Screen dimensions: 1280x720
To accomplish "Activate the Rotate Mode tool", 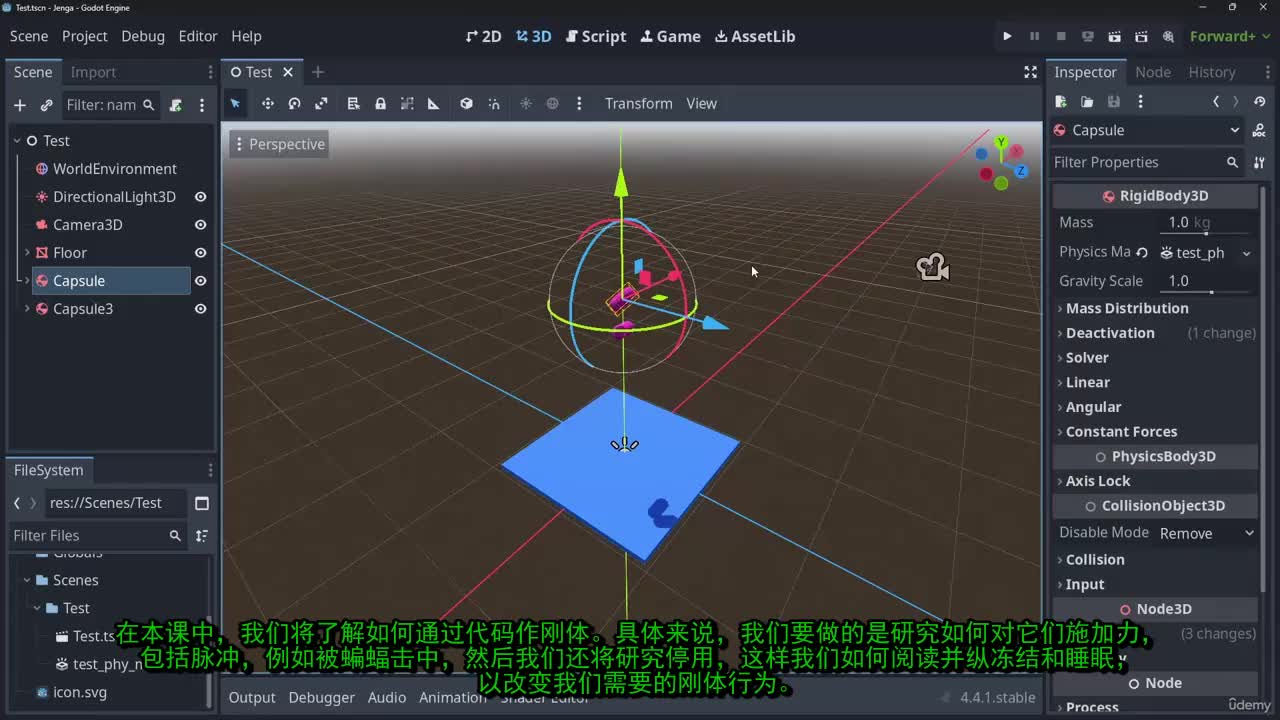I will pos(294,103).
